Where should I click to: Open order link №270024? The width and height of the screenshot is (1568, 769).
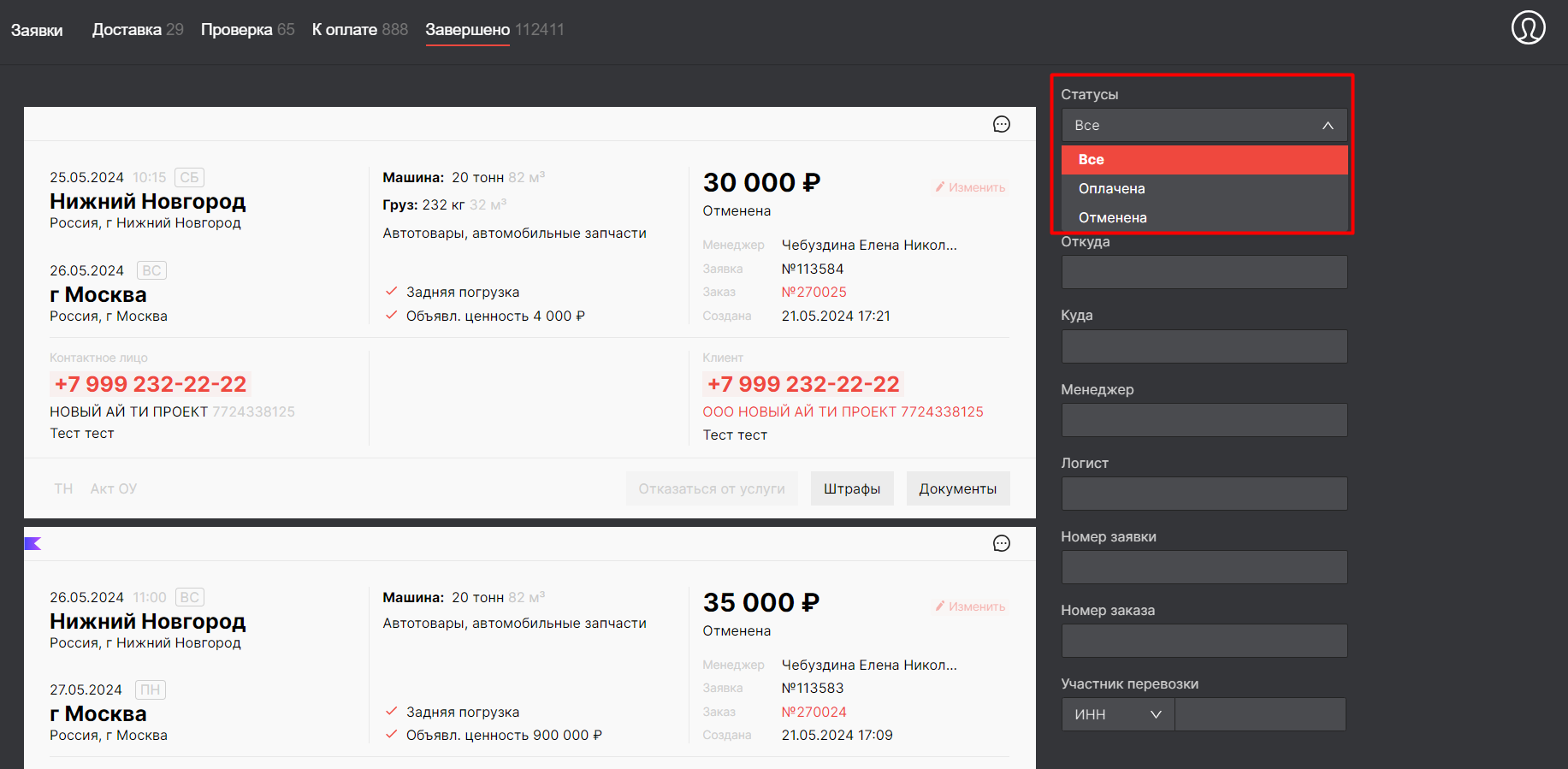click(814, 712)
